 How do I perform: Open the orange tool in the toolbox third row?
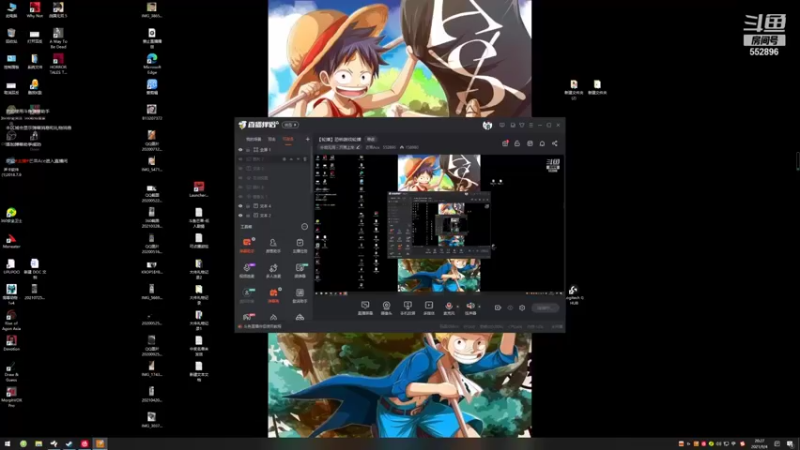point(273,295)
